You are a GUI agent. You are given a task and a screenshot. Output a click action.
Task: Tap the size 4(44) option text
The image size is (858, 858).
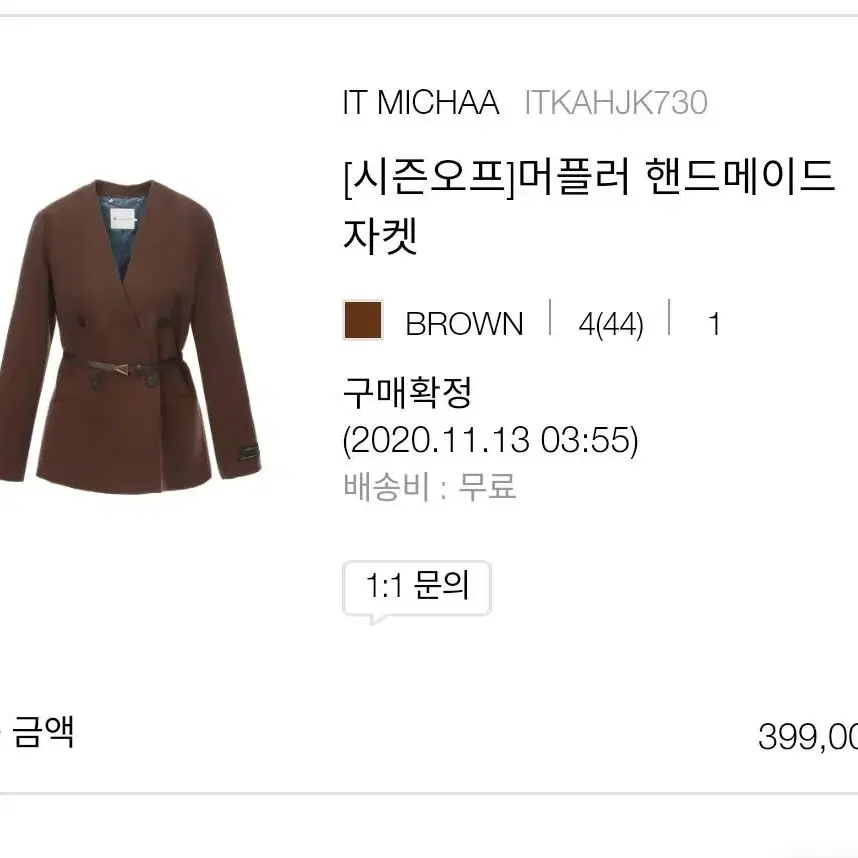point(611,324)
